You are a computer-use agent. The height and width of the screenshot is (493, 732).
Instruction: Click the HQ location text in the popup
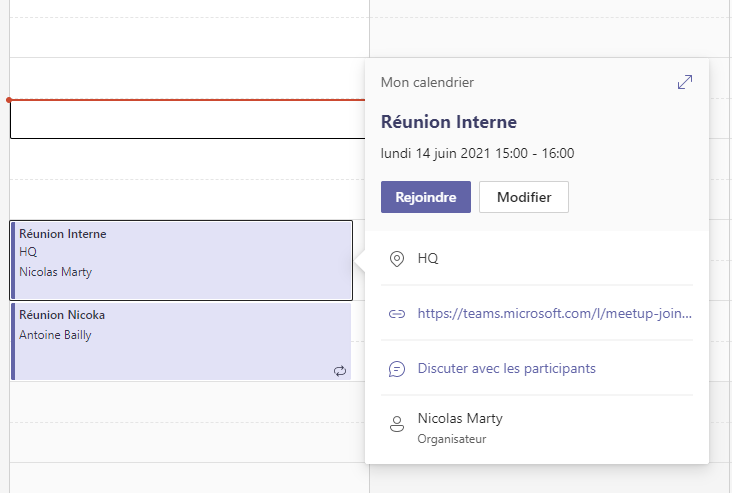[x=428, y=258]
